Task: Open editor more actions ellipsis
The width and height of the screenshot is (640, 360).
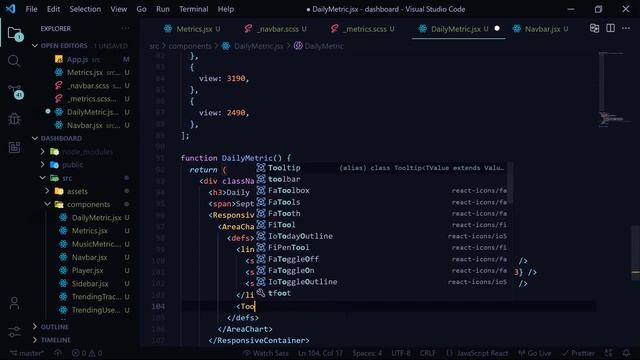Action: point(626,28)
